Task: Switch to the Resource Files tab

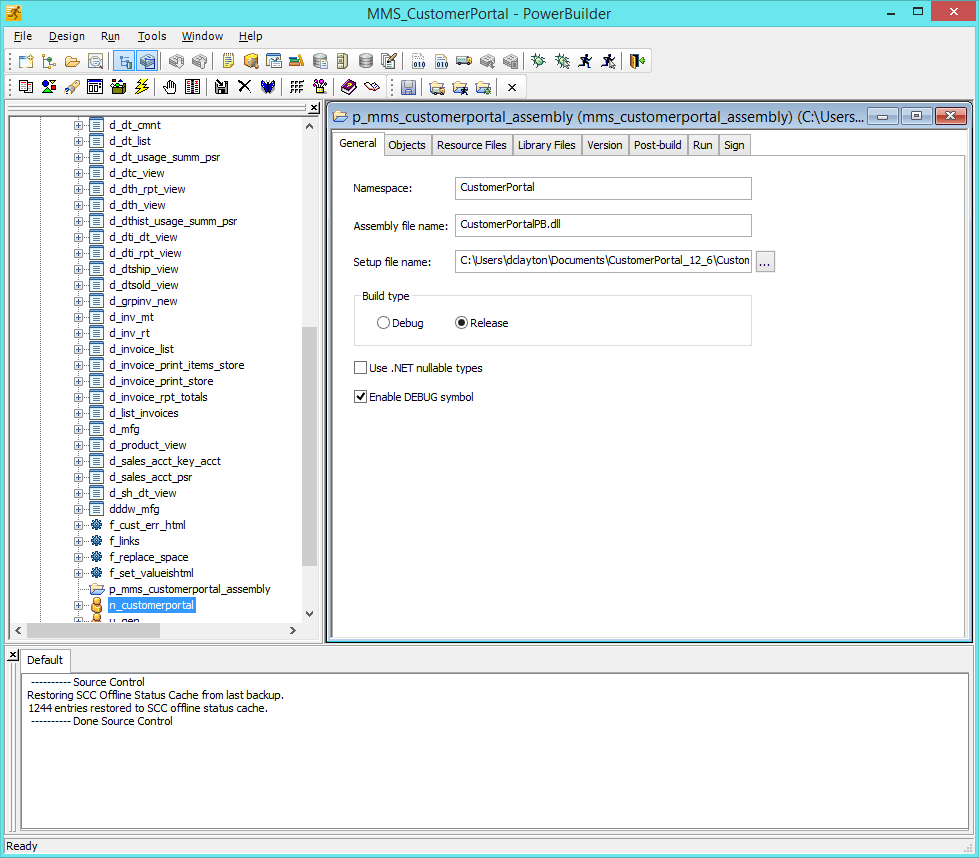Action: (x=471, y=145)
